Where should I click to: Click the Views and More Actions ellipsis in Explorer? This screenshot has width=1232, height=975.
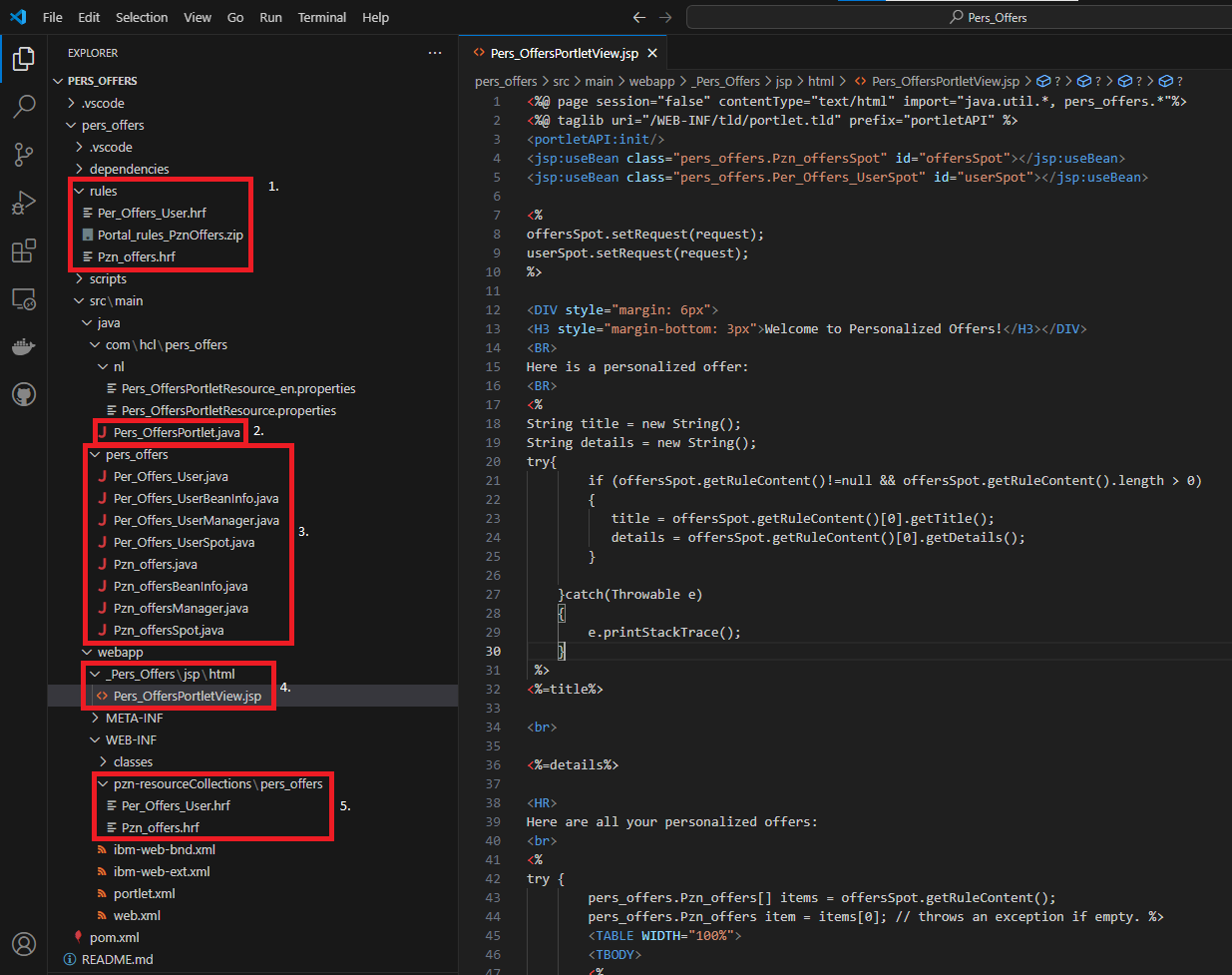(x=435, y=52)
